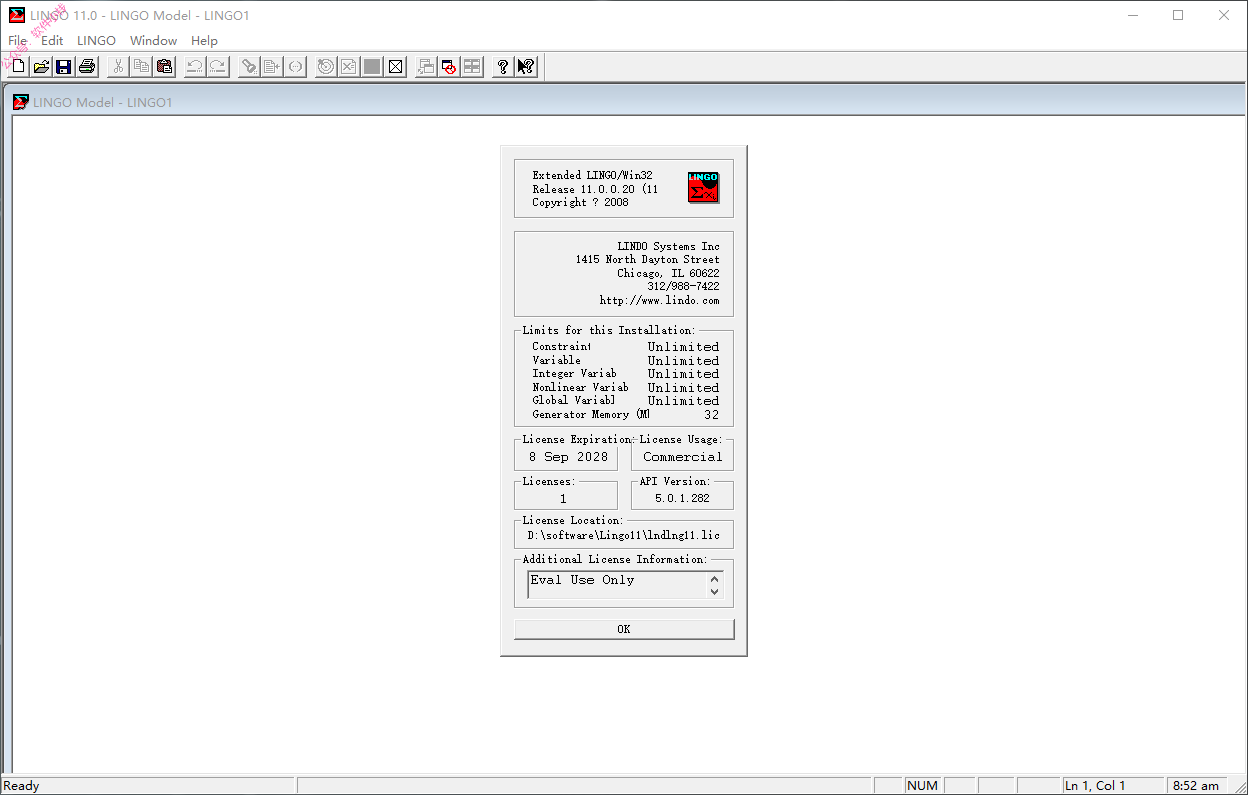
Task: Open the Help menu
Action: (x=204, y=41)
